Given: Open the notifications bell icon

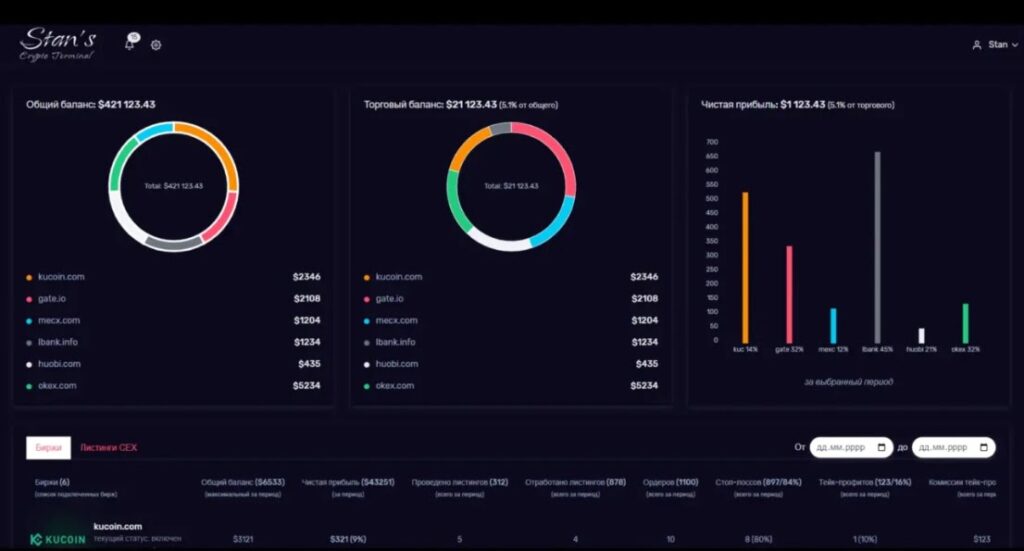Looking at the screenshot, I should click(x=131, y=42).
